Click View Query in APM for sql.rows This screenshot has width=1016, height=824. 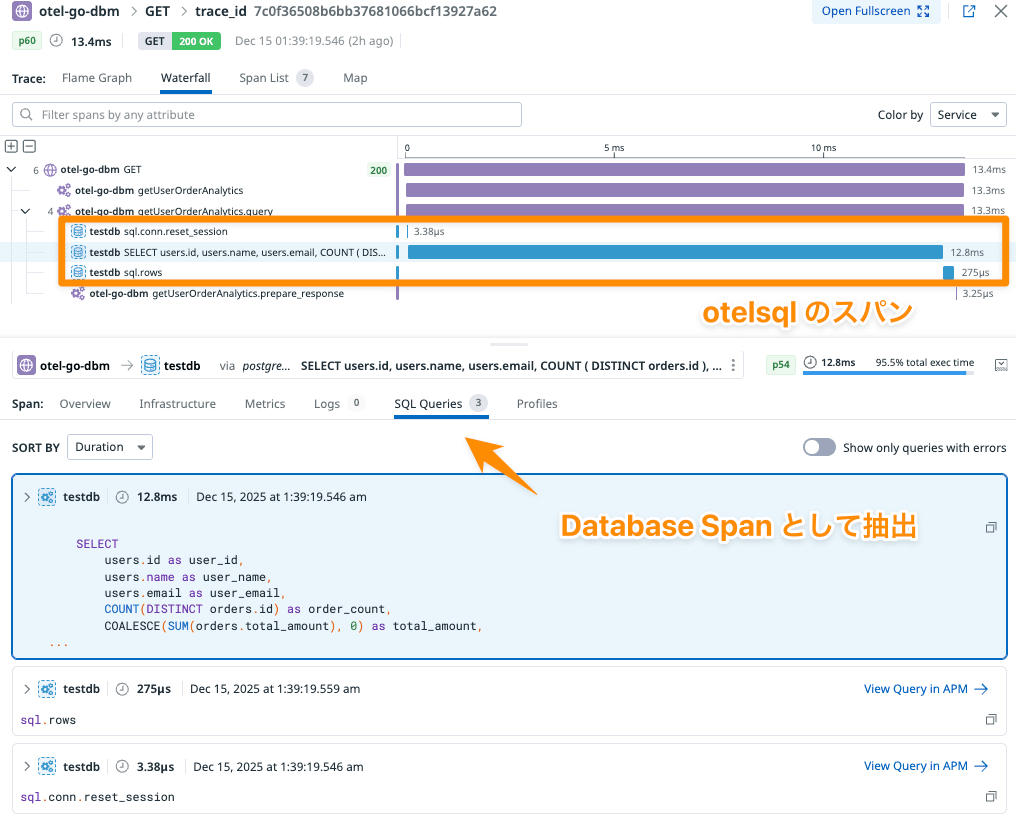click(925, 689)
